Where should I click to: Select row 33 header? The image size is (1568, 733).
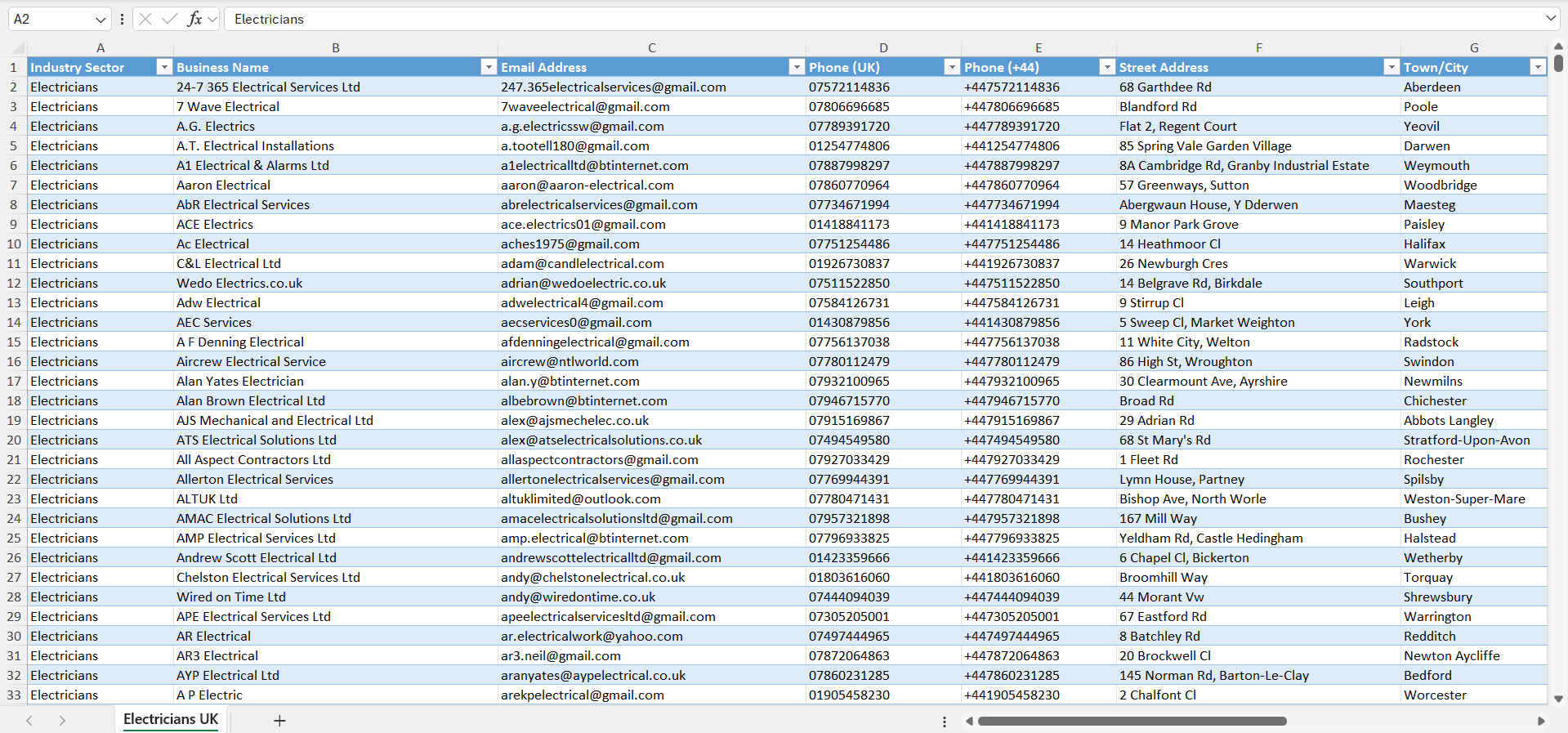(14, 695)
